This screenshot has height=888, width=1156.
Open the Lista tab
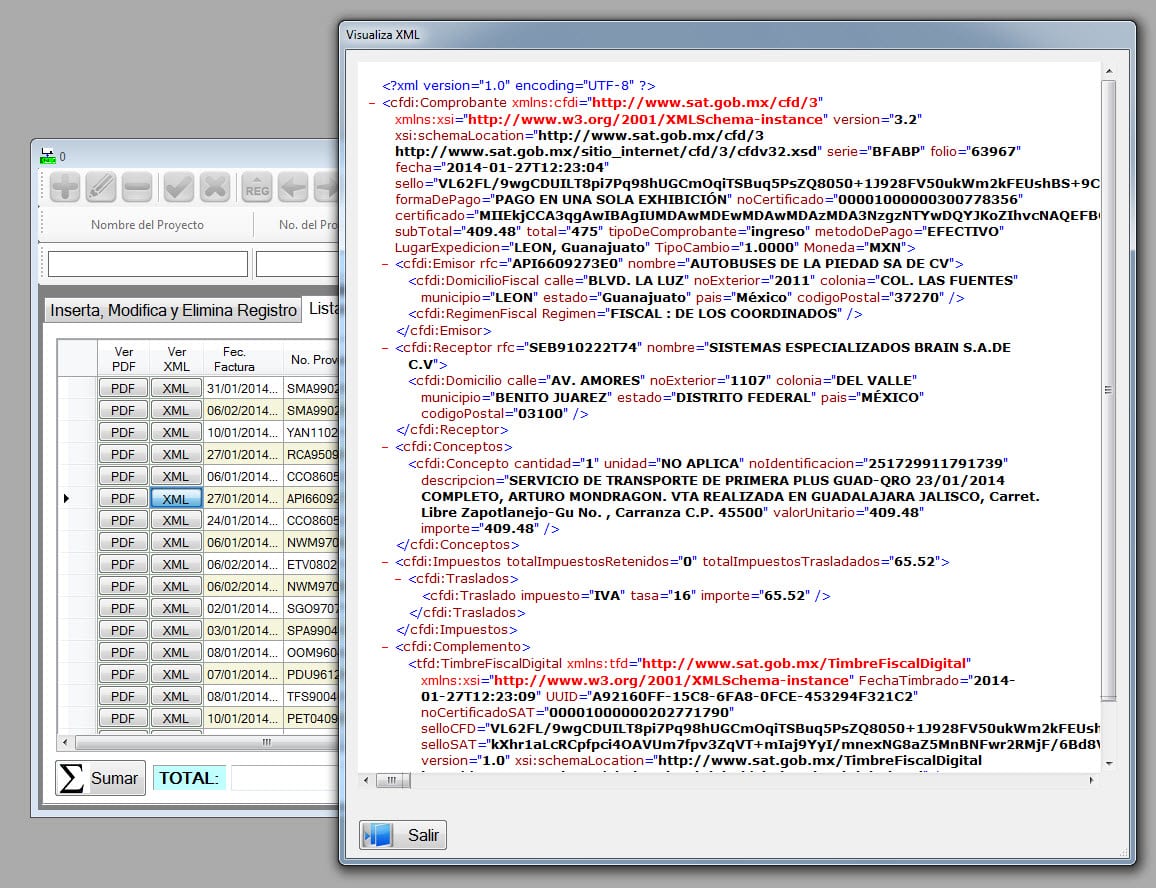[323, 308]
